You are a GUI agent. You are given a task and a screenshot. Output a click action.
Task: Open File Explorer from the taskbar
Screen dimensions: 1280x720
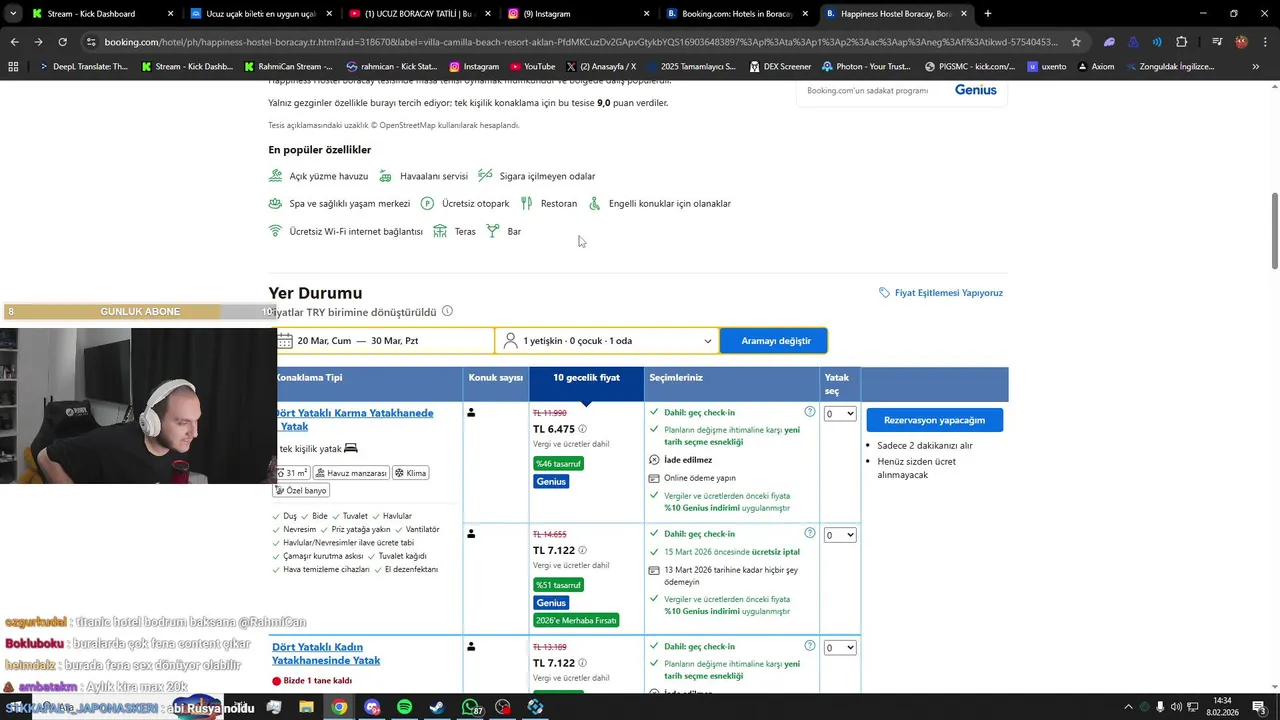tap(306, 707)
